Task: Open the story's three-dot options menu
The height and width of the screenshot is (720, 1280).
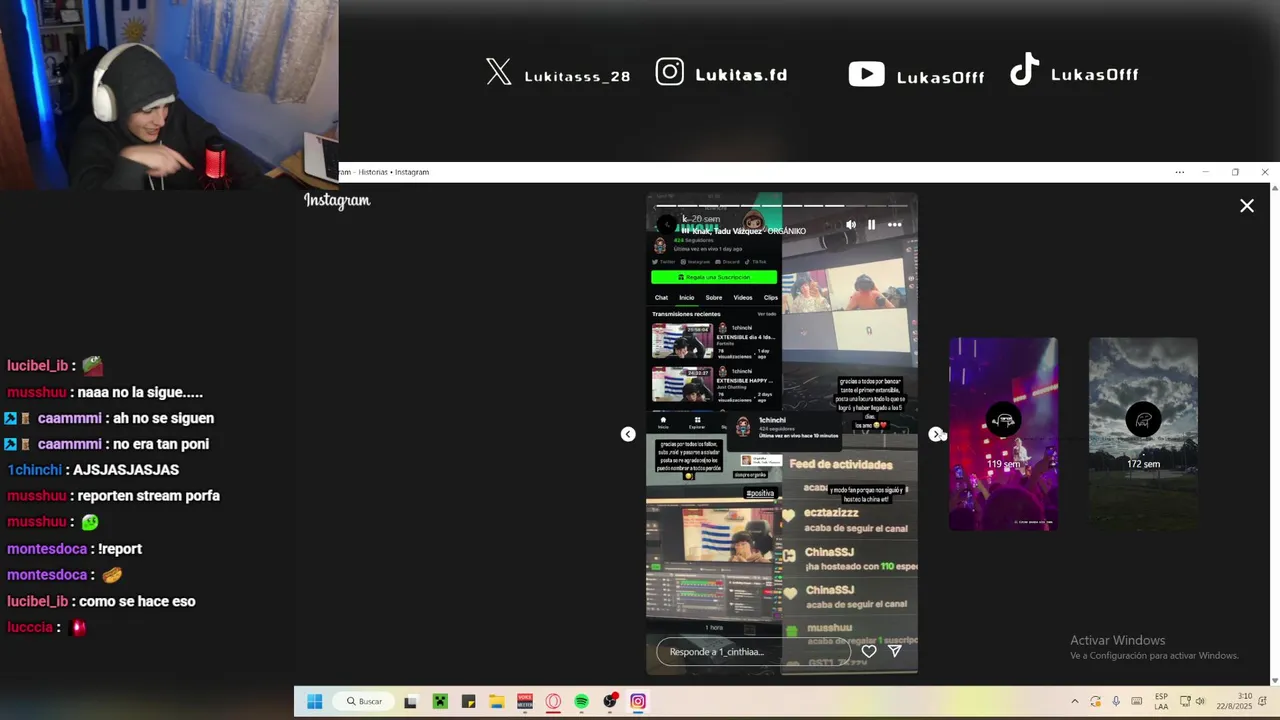Action: pyautogui.click(x=894, y=225)
